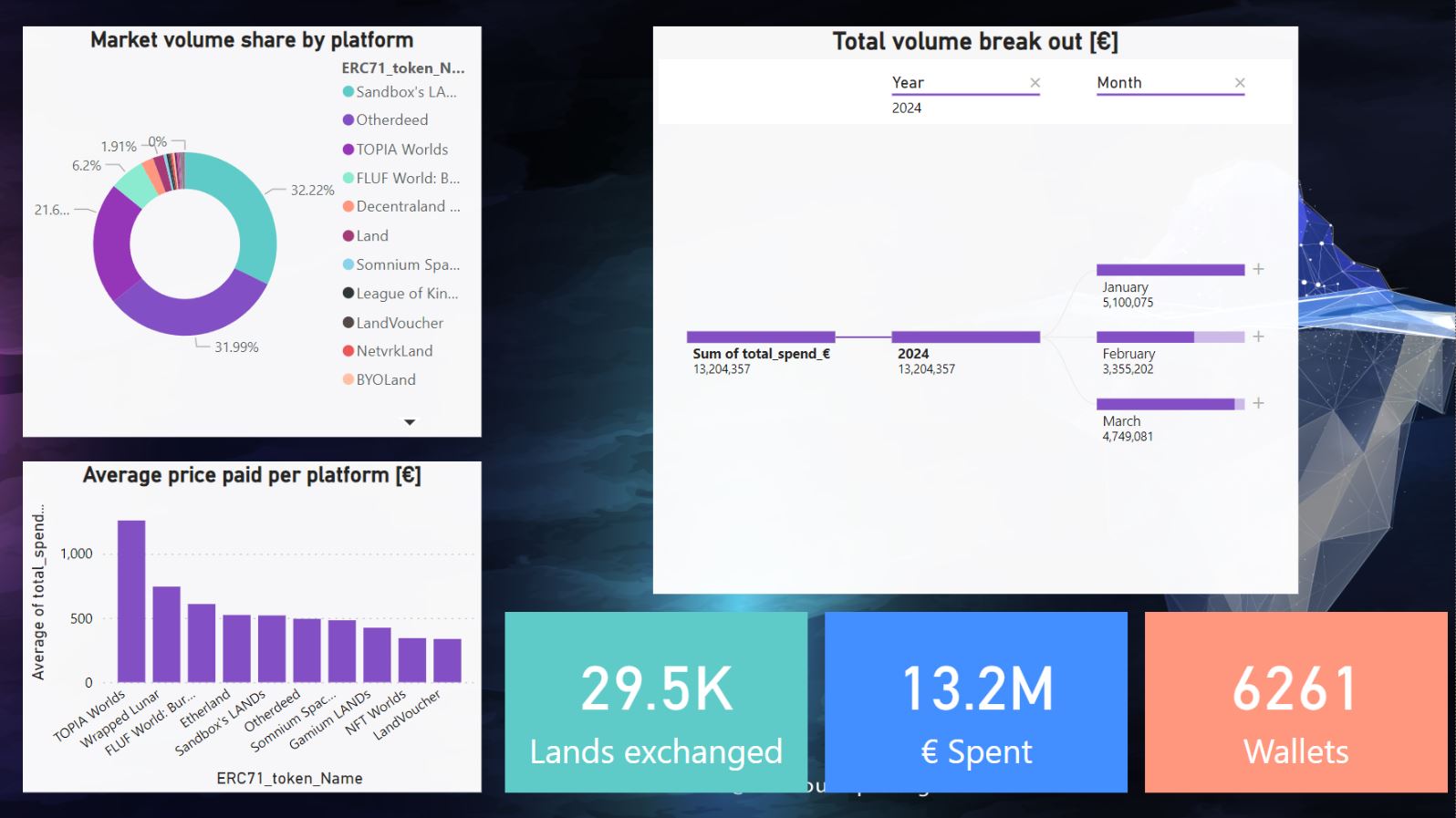Screen dimensions: 1456x818
Task: Click the ERC71_token_N... legend title
Action: pos(403,67)
